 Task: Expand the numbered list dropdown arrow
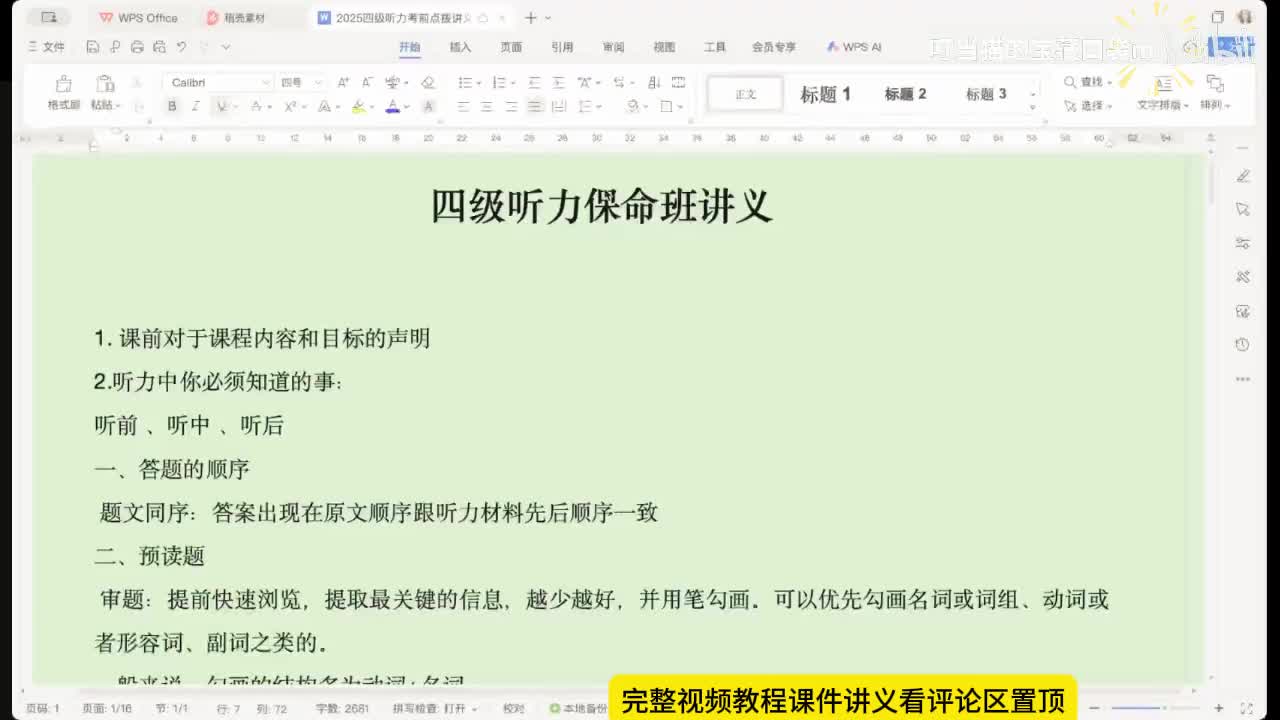513,83
